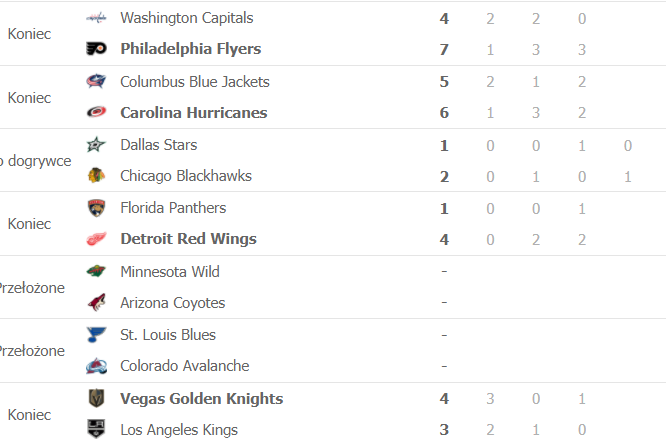Viewport: 666px width, 442px height.
Task: Click the Florida Panthers shield logo
Action: [96, 208]
